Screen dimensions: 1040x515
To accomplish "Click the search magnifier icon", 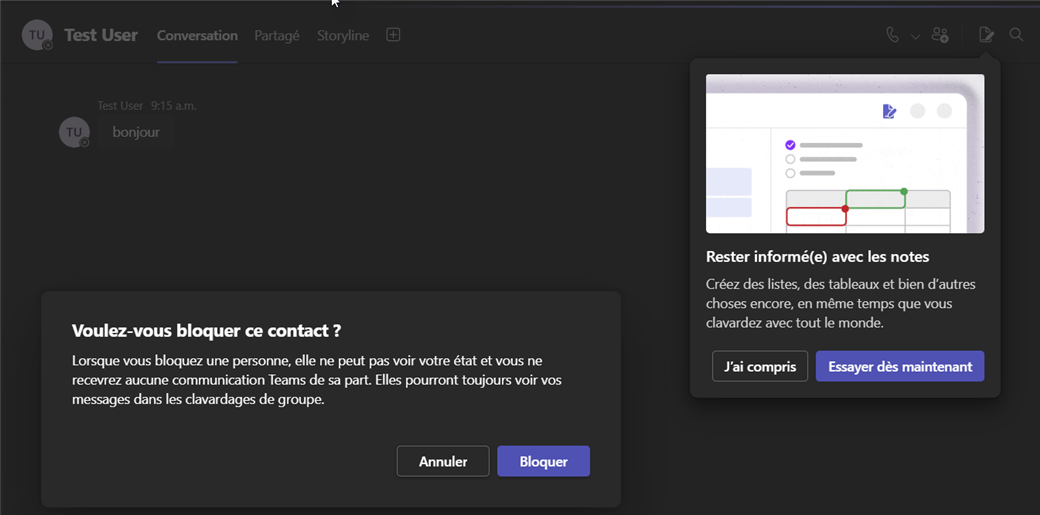I will [1016, 35].
